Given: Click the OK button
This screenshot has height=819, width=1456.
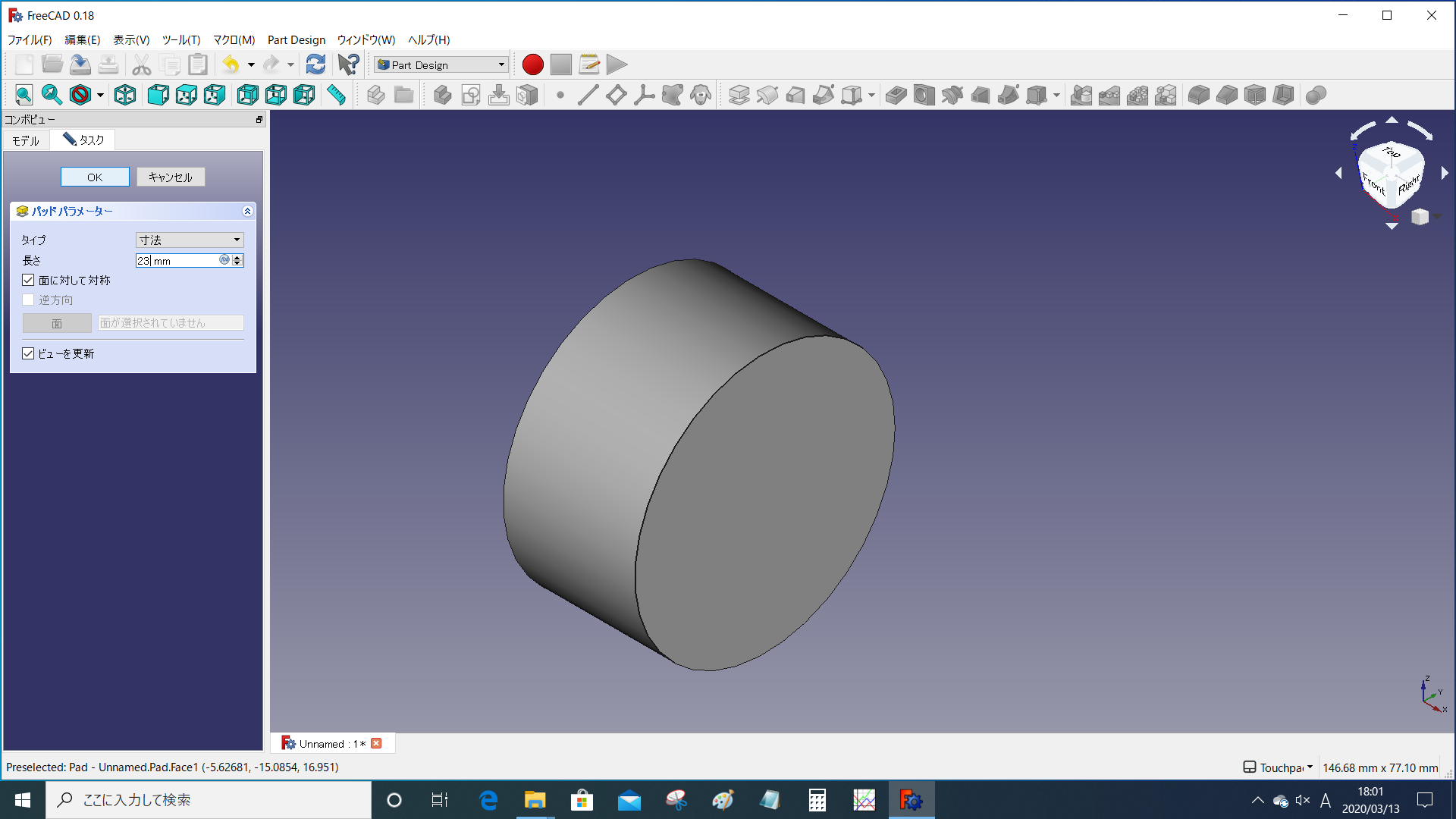Looking at the screenshot, I should tap(95, 177).
